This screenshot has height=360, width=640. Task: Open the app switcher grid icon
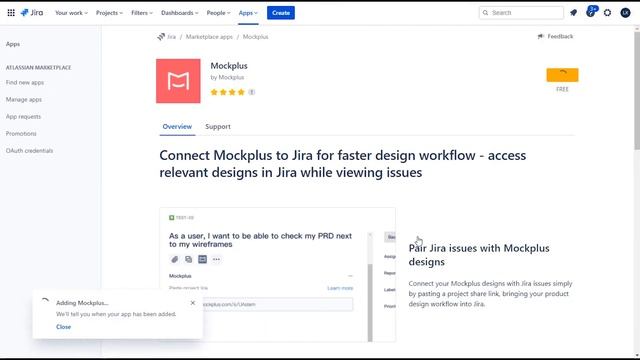(x=11, y=13)
